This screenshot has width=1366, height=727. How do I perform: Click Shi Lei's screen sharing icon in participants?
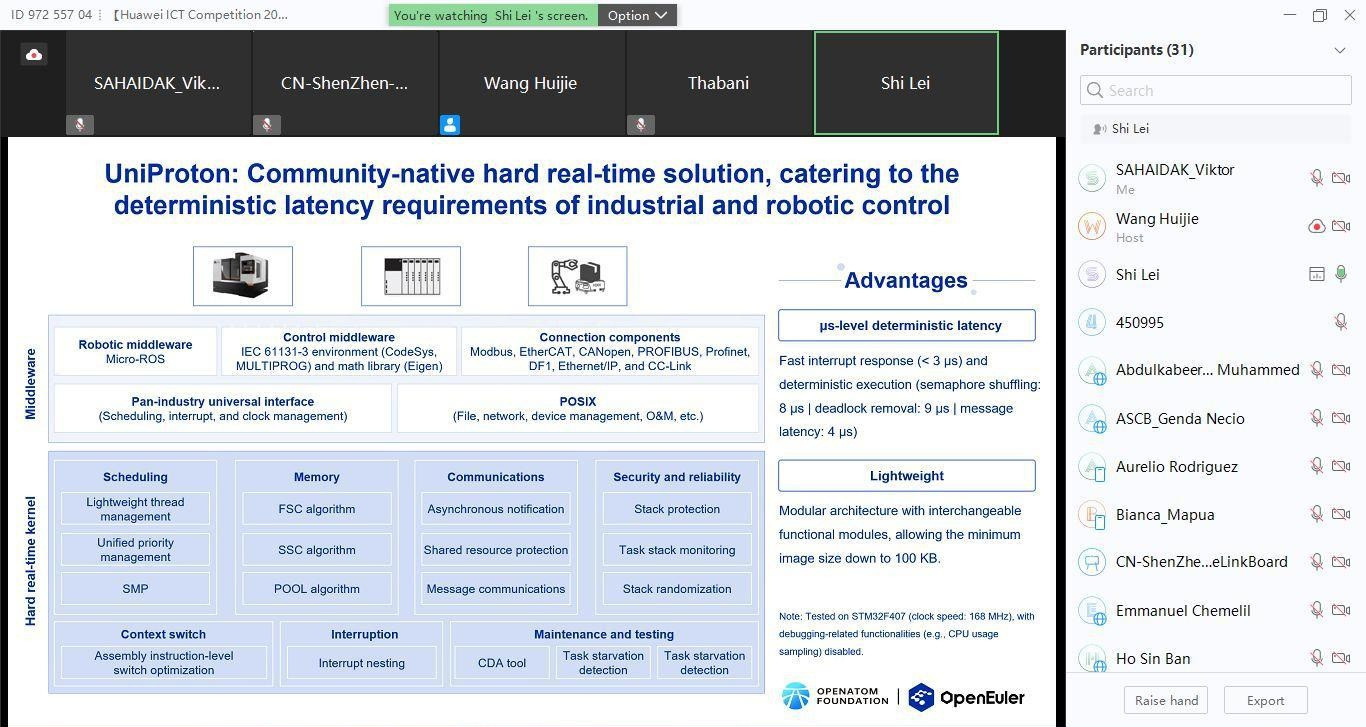pyautogui.click(x=1317, y=274)
